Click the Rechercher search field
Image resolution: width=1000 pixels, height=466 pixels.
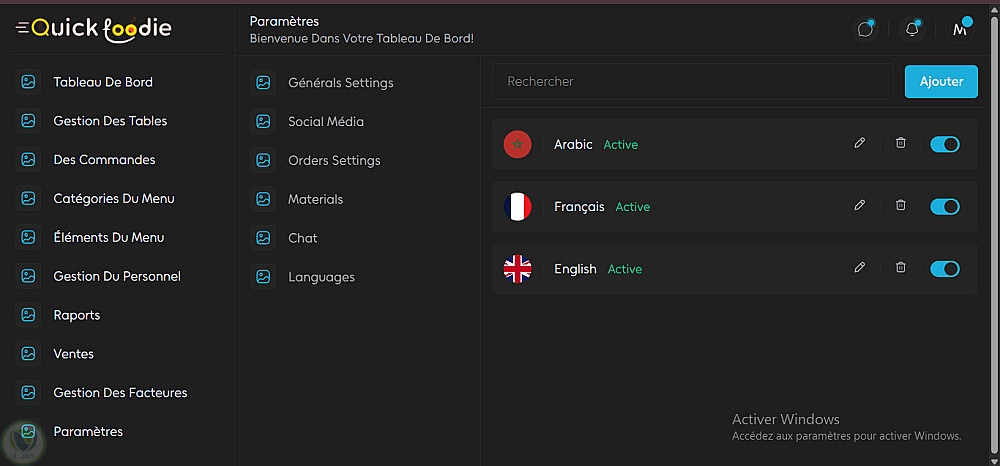tap(692, 82)
